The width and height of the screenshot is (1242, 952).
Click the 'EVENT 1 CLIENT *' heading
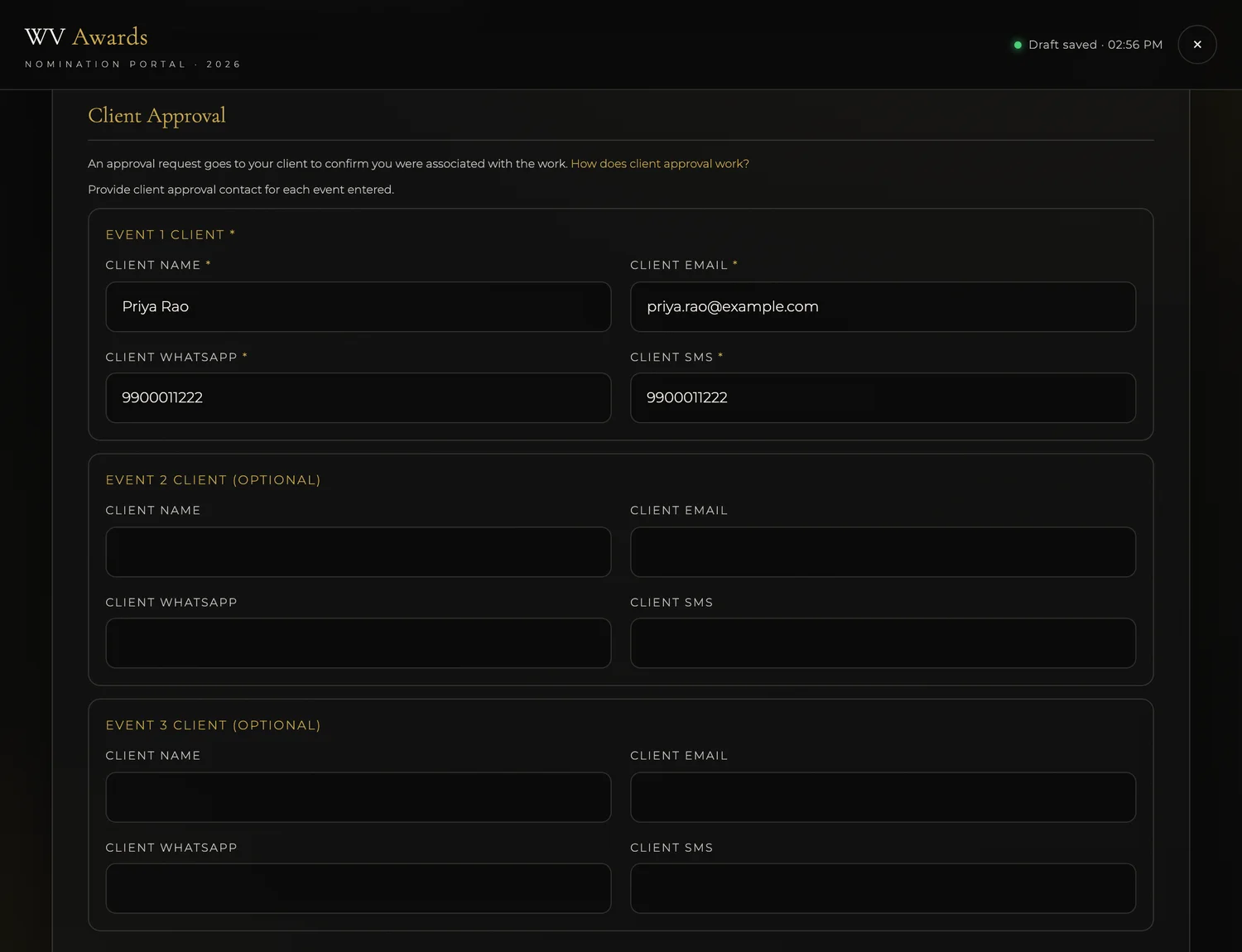click(171, 235)
